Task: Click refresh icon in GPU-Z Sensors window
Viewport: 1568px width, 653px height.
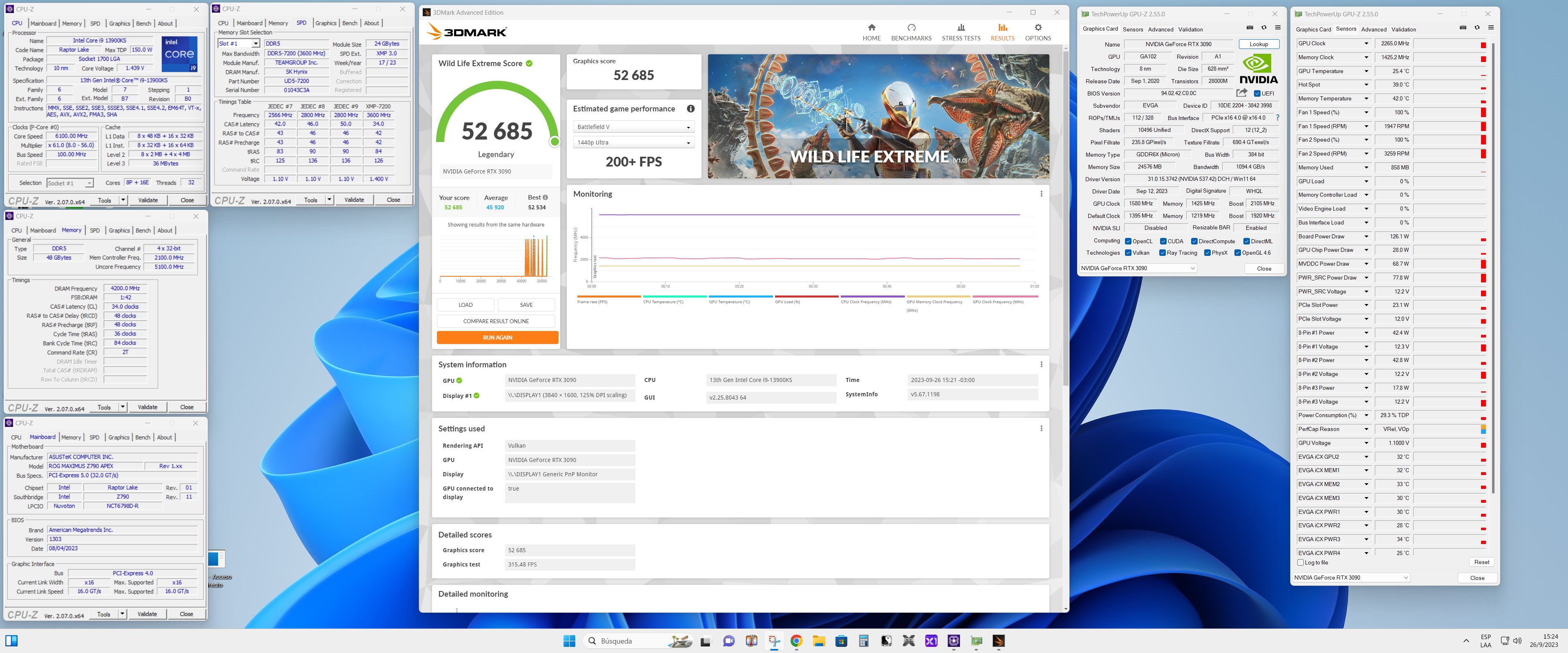Action: pyautogui.click(x=1477, y=27)
